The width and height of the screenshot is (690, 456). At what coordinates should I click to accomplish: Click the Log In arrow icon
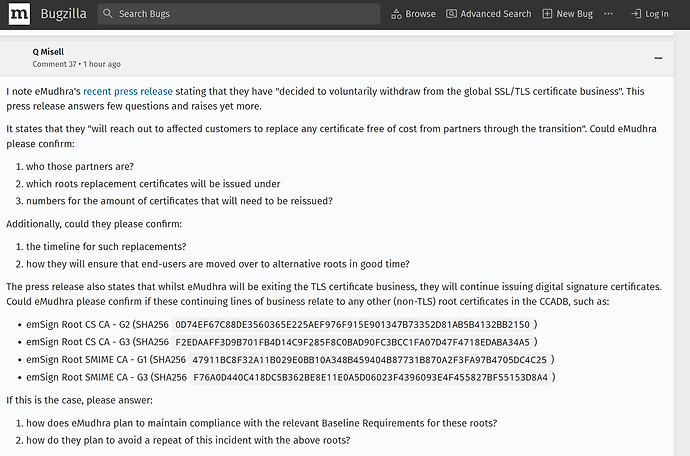click(635, 14)
